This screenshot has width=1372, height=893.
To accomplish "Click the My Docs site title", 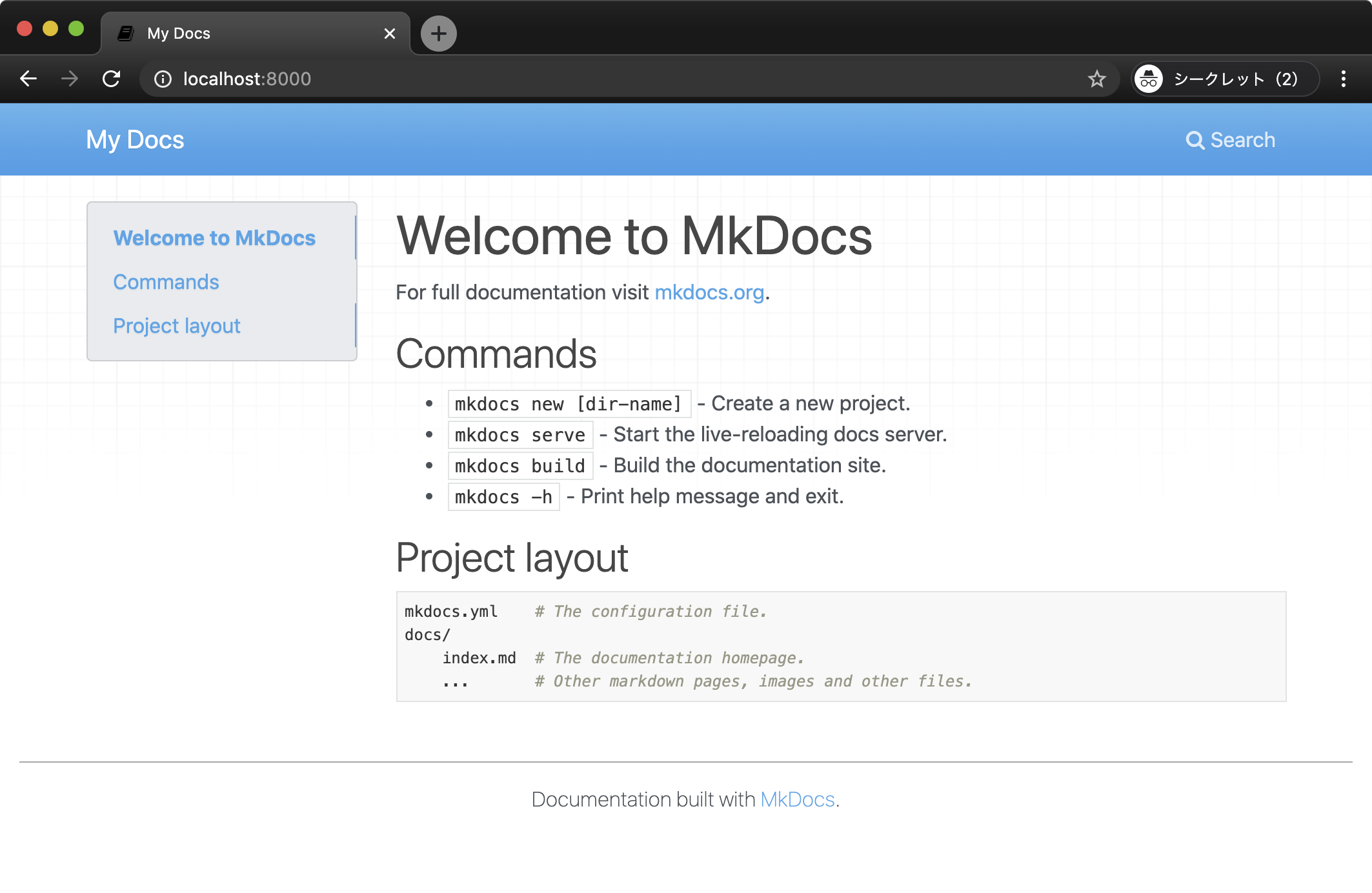I will [x=135, y=139].
